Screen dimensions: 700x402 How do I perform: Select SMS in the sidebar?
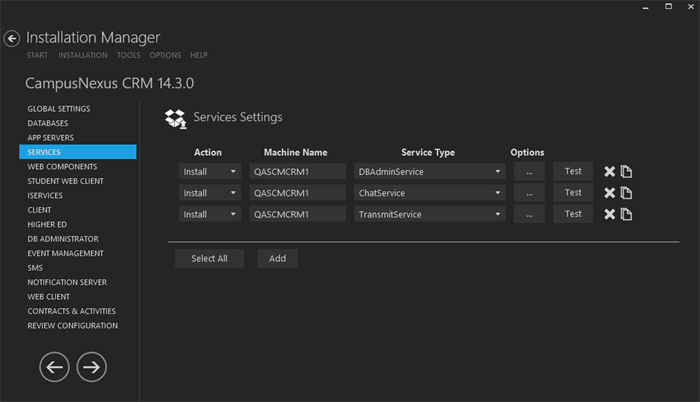coord(35,268)
